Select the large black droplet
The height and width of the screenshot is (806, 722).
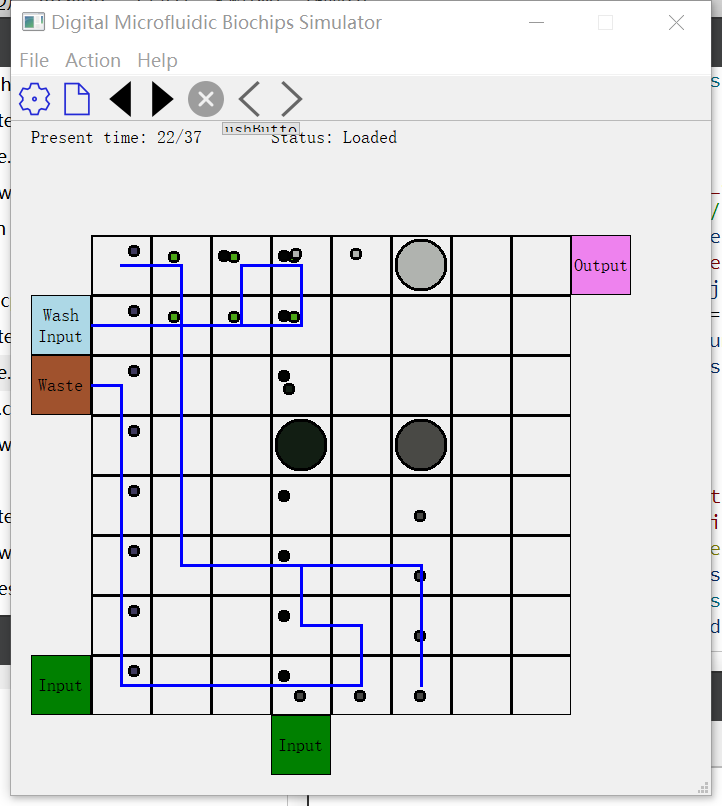[301, 445]
